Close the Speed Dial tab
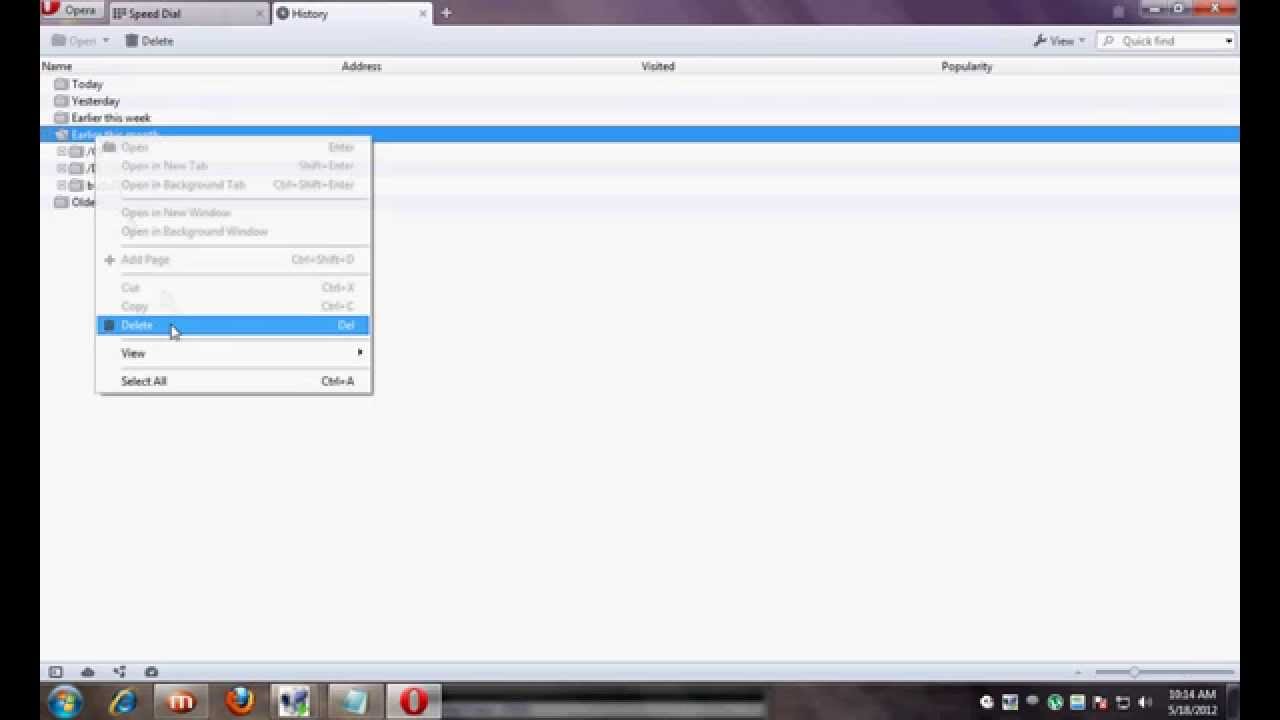This screenshot has width=1280, height=720. [260, 14]
